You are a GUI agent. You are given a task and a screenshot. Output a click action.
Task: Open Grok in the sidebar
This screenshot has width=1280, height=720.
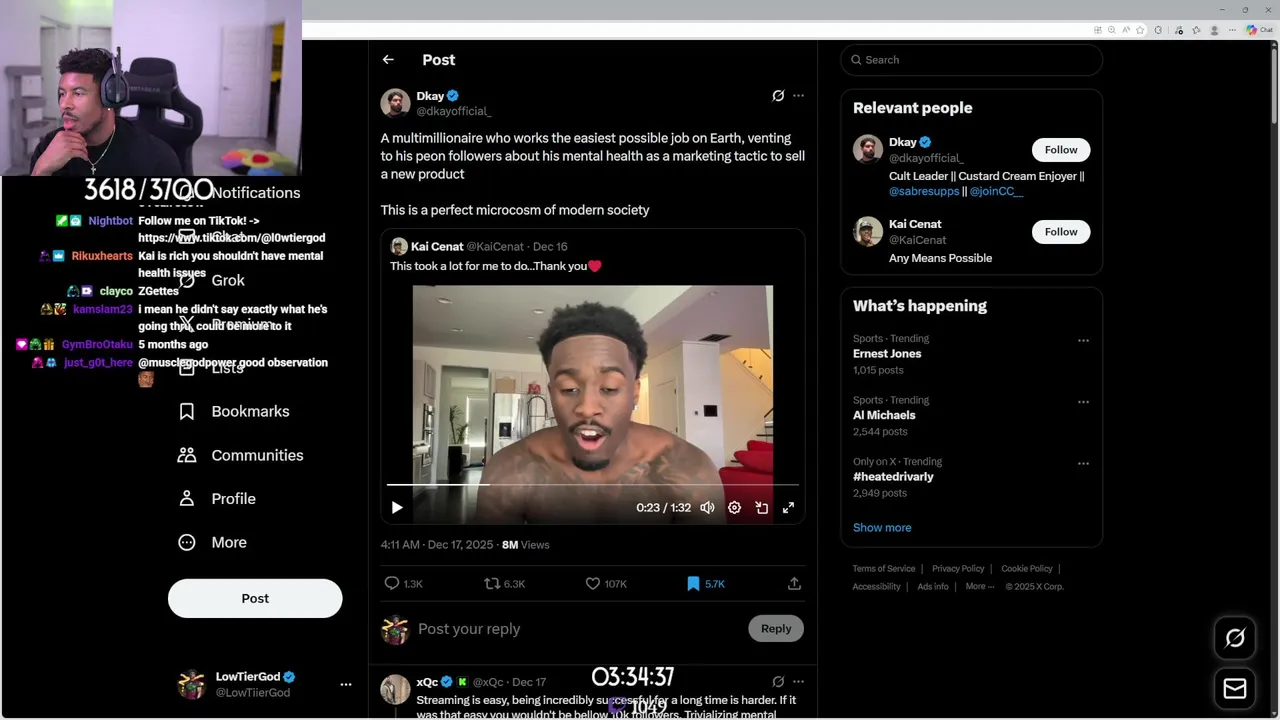coord(211,280)
